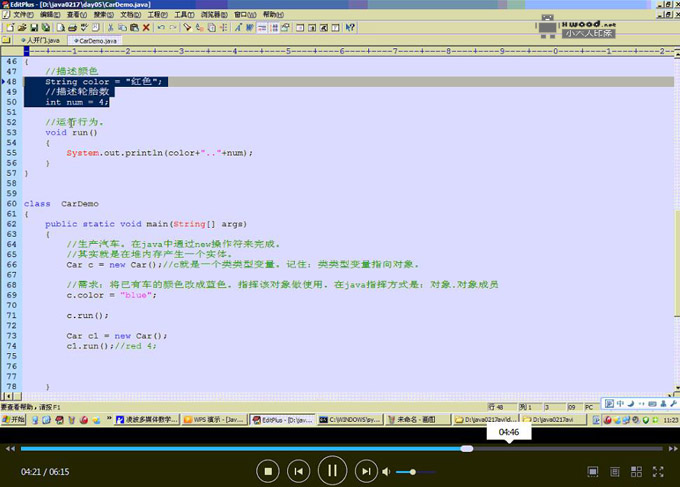Click the IME 中 language indicator
Viewport: 680px width, 487px height.
click(620, 404)
